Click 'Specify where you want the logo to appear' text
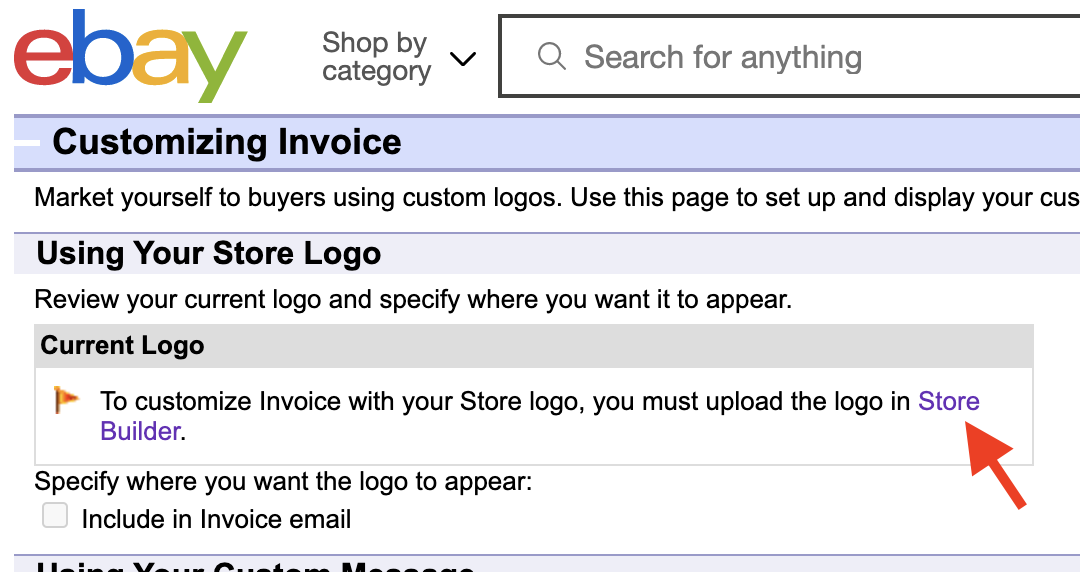The height and width of the screenshot is (572, 1080). click(x=283, y=481)
